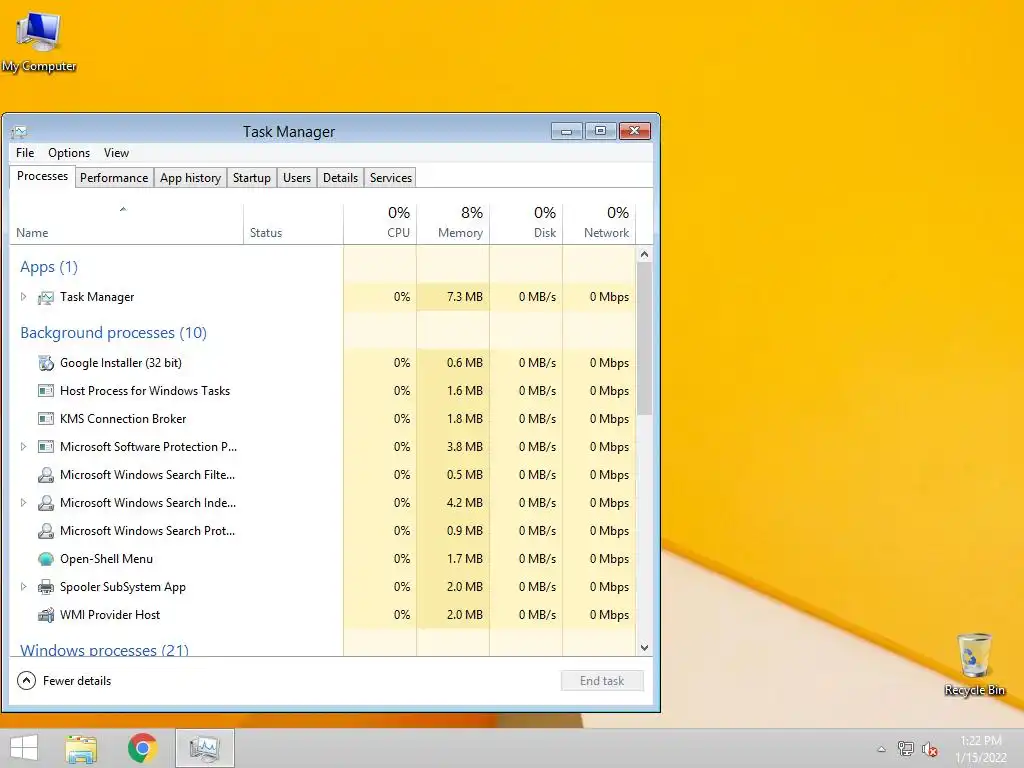Select the Open-Shell Menu row
This screenshot has width=1024, height=768.
click(x=323, y=559)
